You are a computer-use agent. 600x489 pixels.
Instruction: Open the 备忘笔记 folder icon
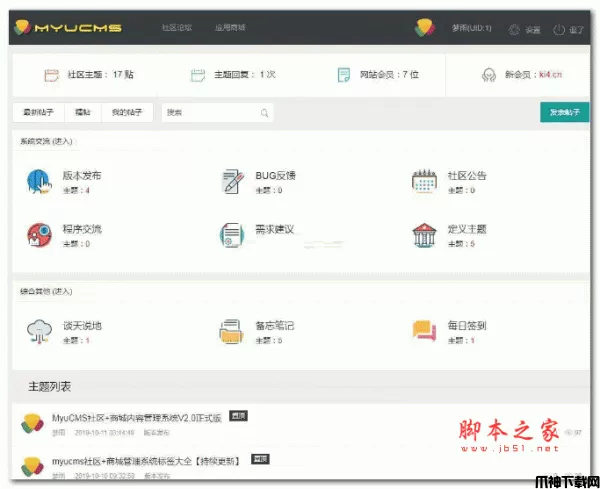coord(232,331)
